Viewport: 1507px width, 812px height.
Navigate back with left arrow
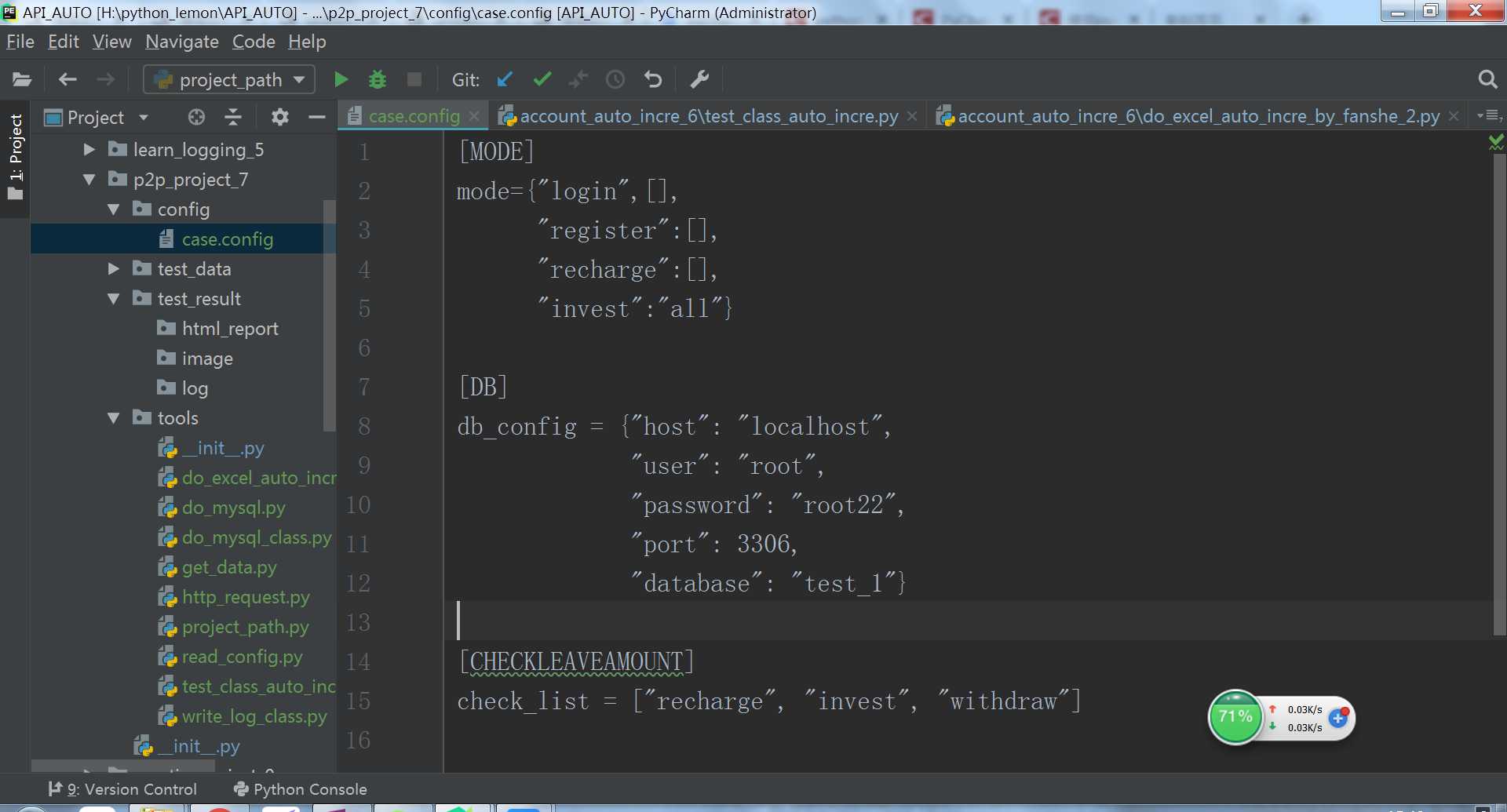[x=68, y=79]
